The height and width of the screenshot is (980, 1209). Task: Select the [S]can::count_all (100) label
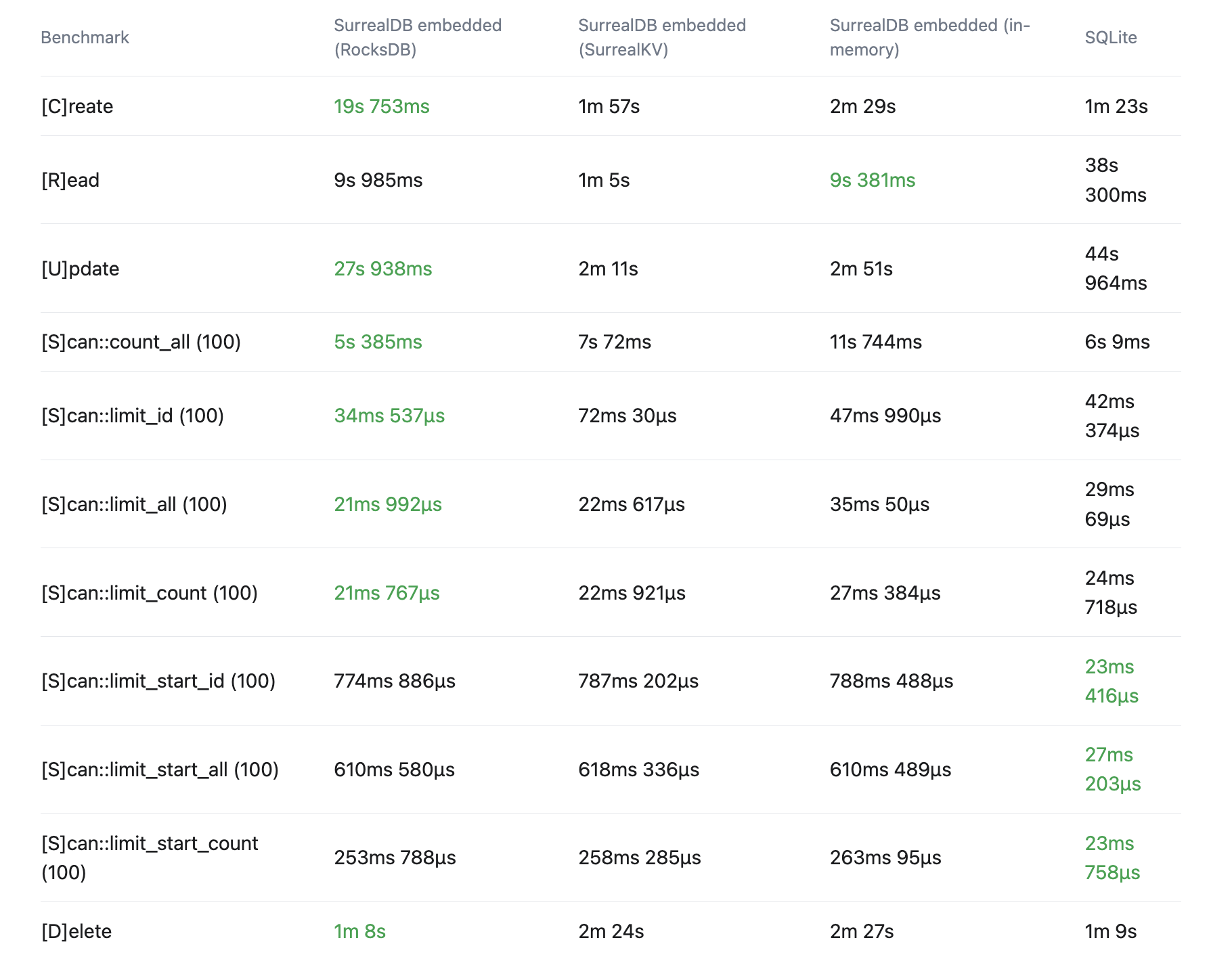point(141,342)
